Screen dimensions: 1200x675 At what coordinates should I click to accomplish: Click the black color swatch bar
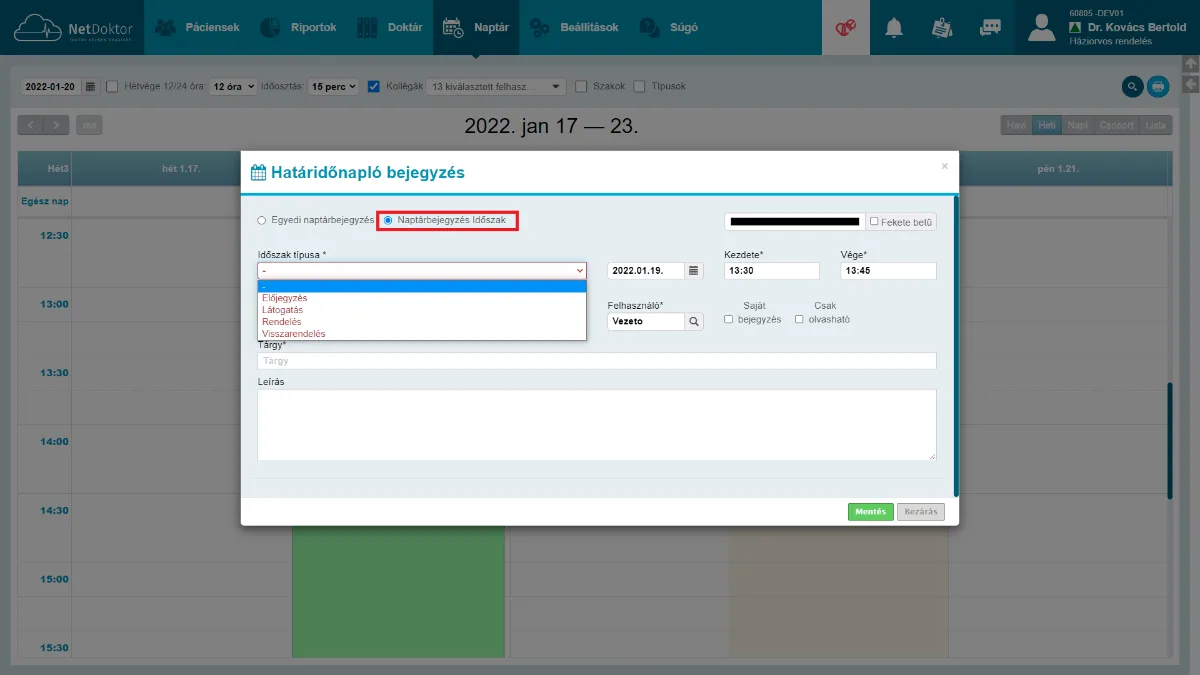[795, 222]
